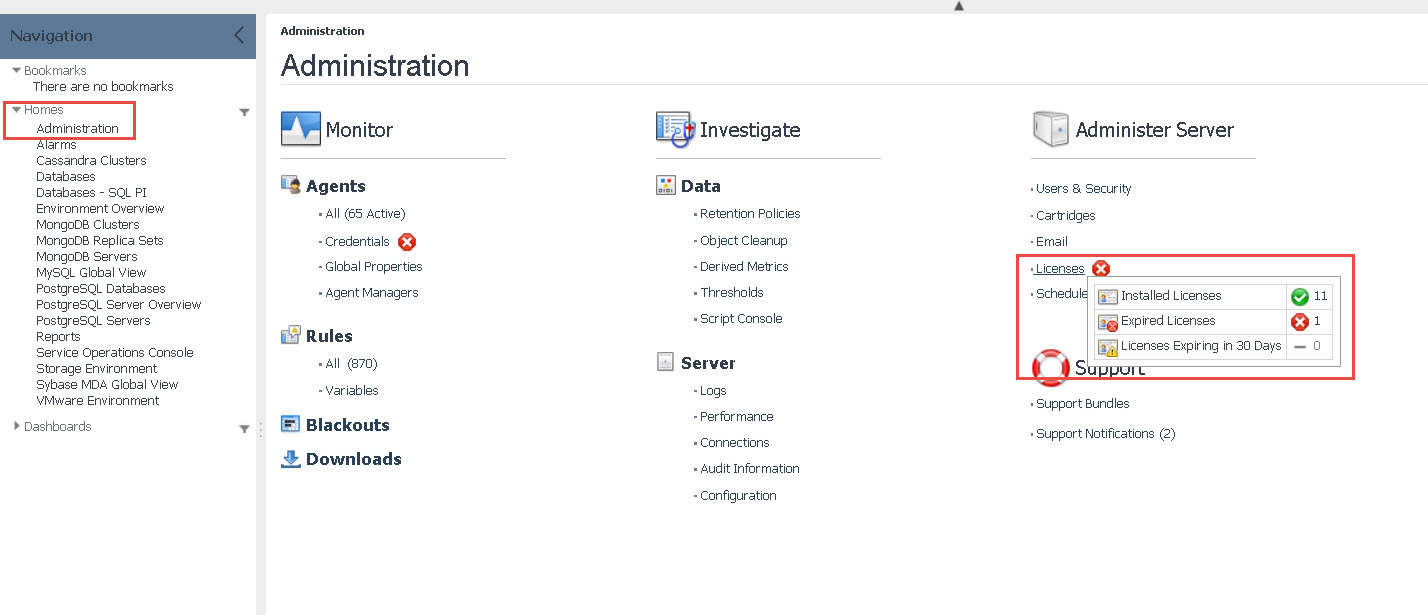1428x615 pixels.
Task: Click the Rules section icon
Action: [x=291, y=335]
